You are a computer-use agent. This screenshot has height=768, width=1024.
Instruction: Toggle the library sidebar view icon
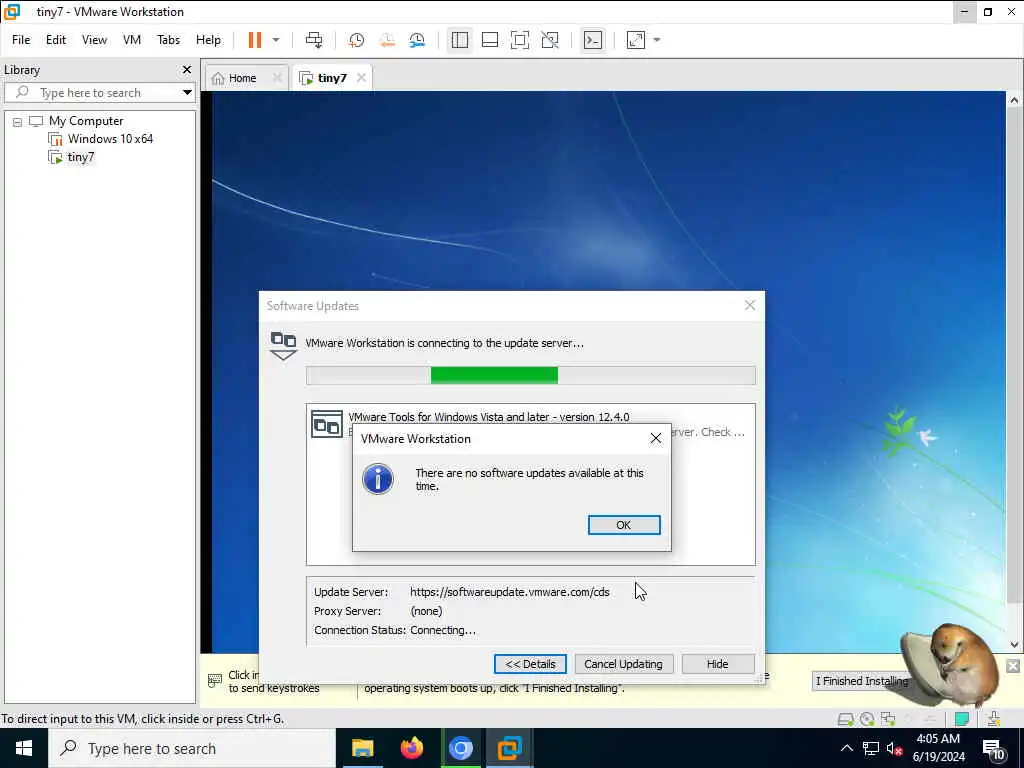point(460,40)
